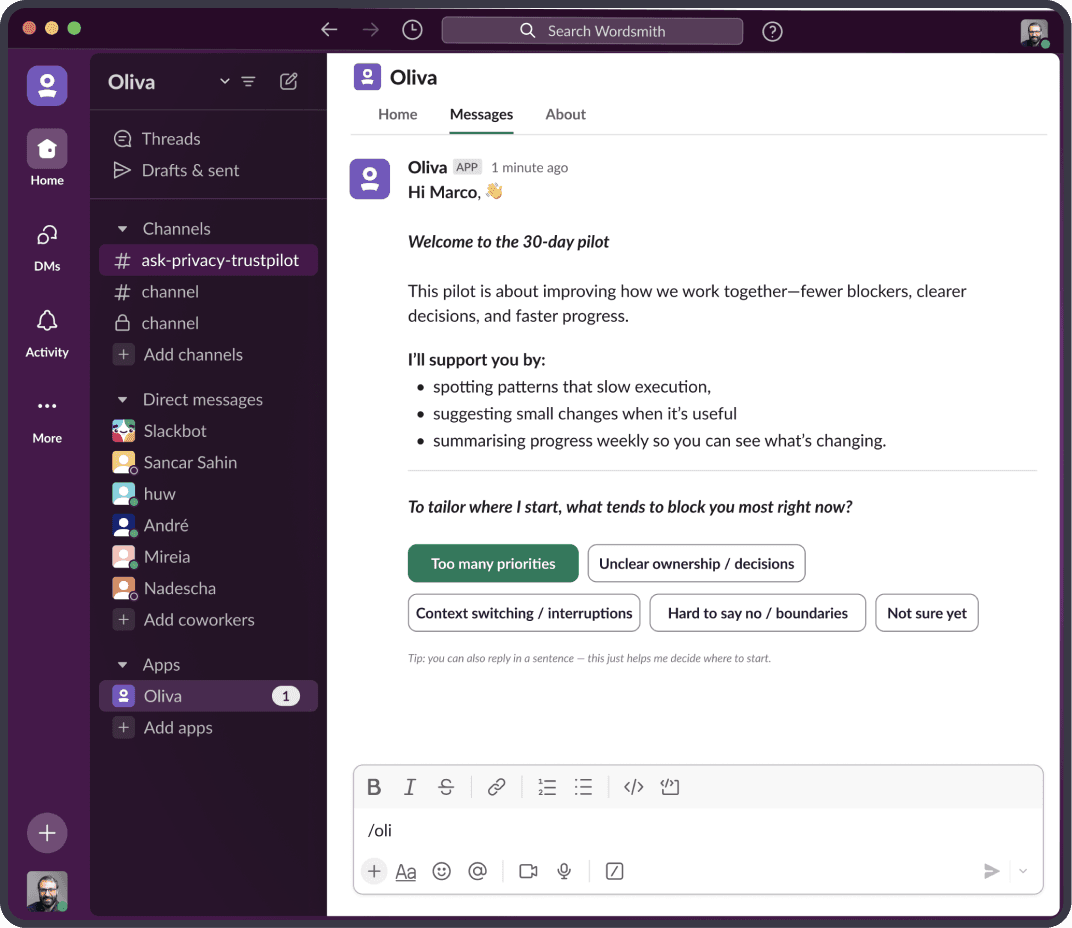Image resolution: width=1072 pixels, height=928 pixels.
Task: Switch to the Home tab of Oliva
Action: 397,114
